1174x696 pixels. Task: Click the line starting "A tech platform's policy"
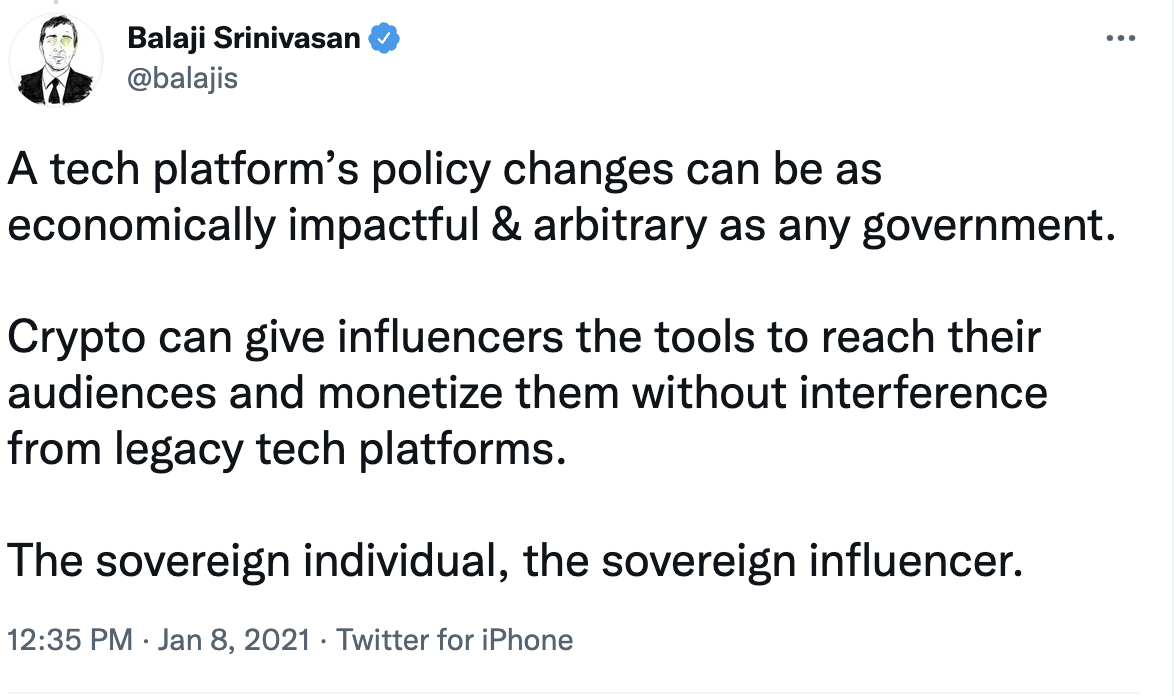[445, 170]
